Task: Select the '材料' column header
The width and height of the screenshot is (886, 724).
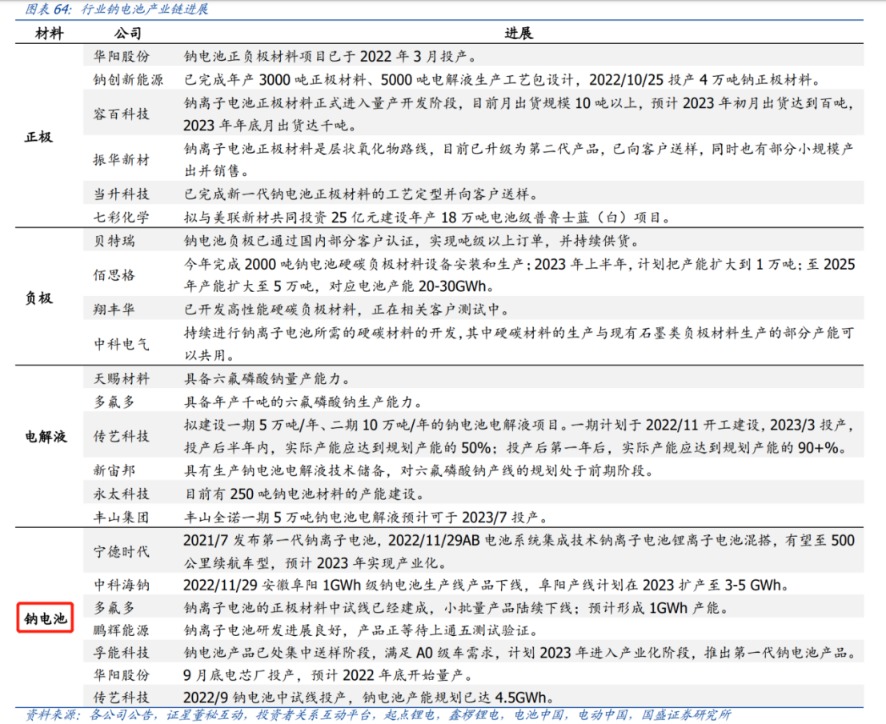Action: pyautogui.click(x=49, y=33)
